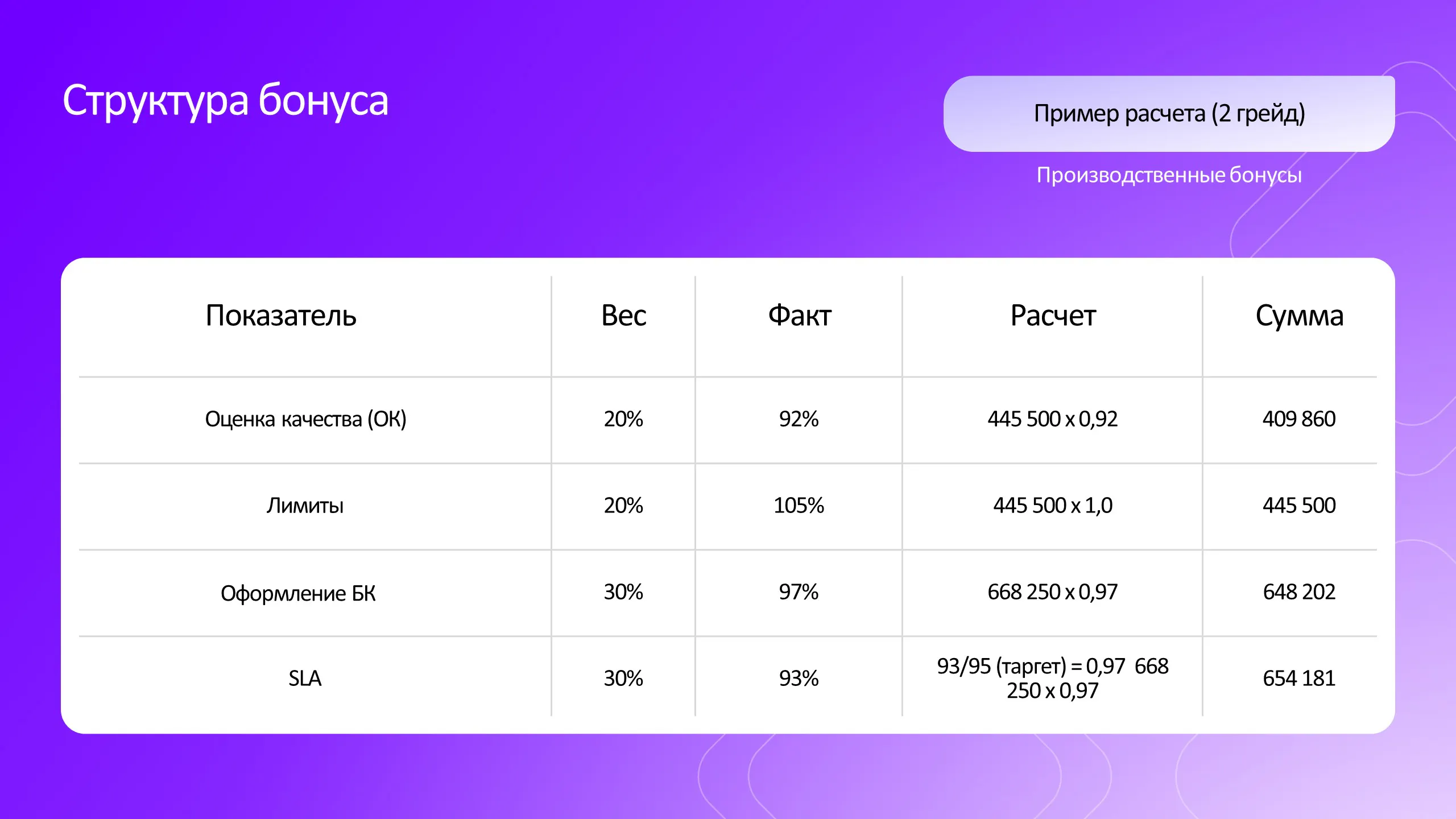Click the sum value 409 860
Screen dimensions: 1456x819
coord(1298,419)
